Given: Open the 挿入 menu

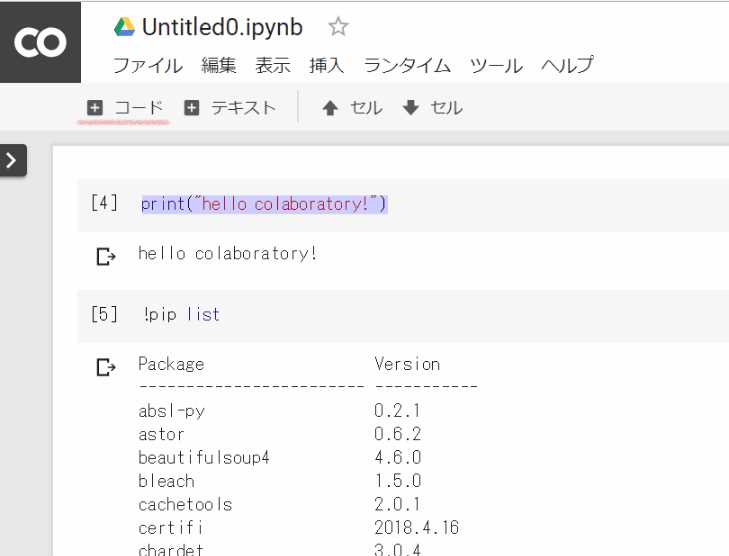Looking at the screenshot, I should [327, 66].
